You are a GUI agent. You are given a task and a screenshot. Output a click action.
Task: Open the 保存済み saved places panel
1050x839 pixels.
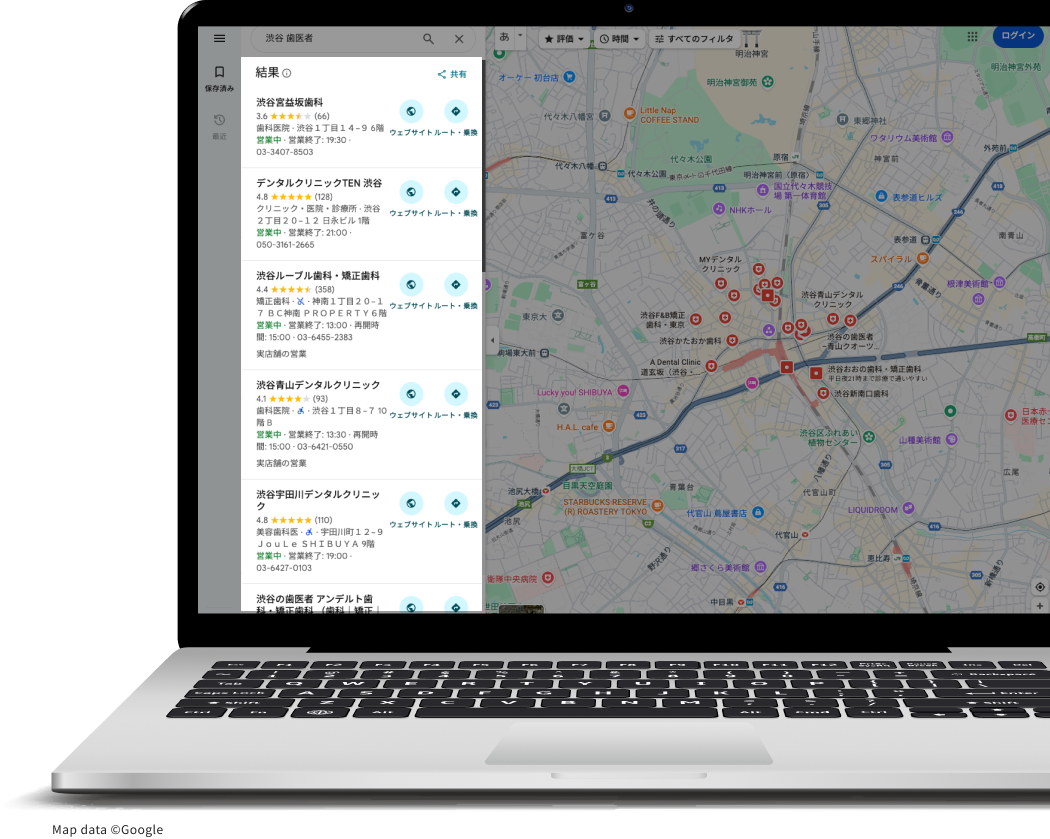click(219, 78)
